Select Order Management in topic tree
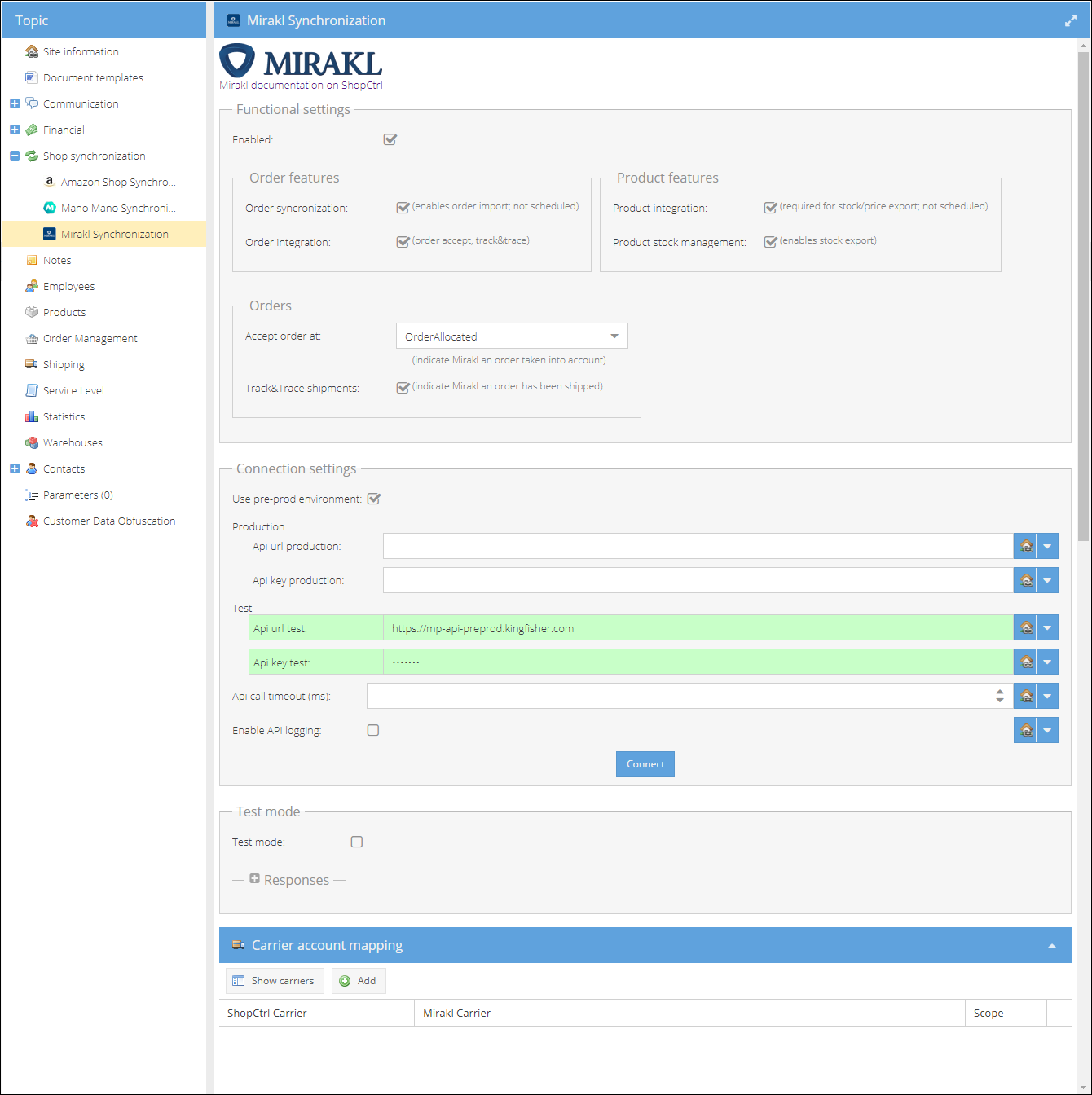 pyautogui.click(x=104, y=338)
